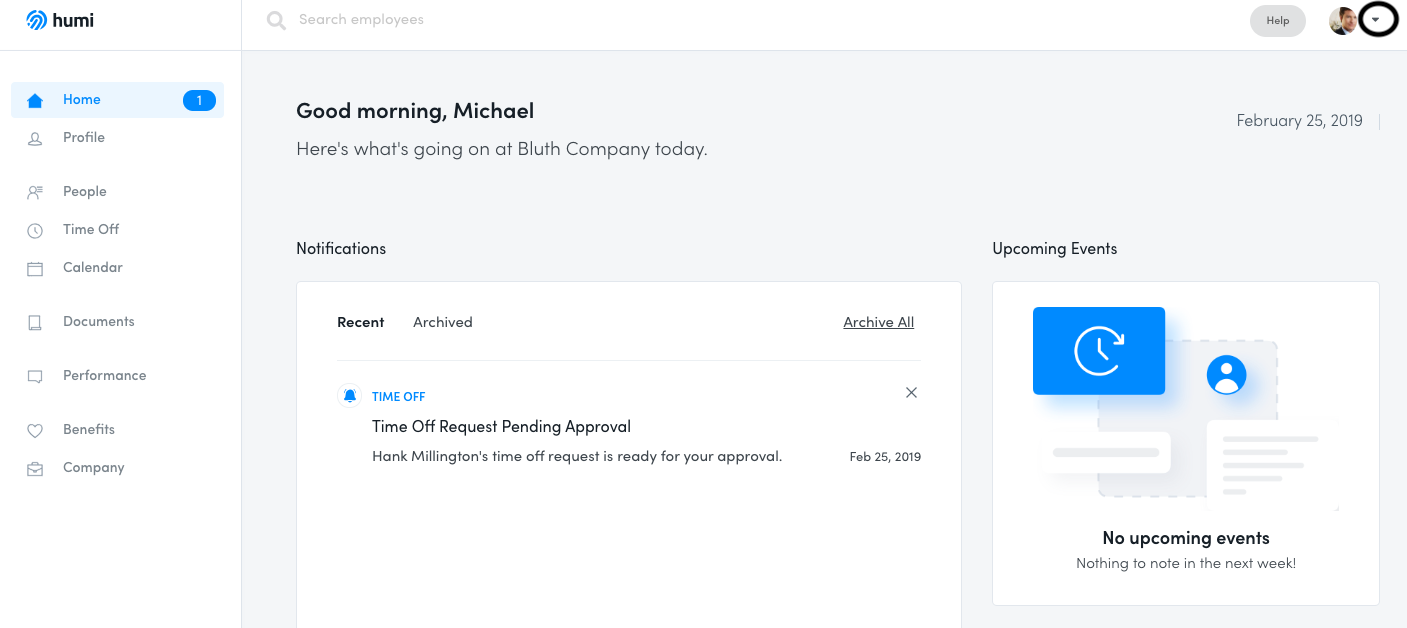
Task: Click the Notifications section heading
Action: pos(341,249)
